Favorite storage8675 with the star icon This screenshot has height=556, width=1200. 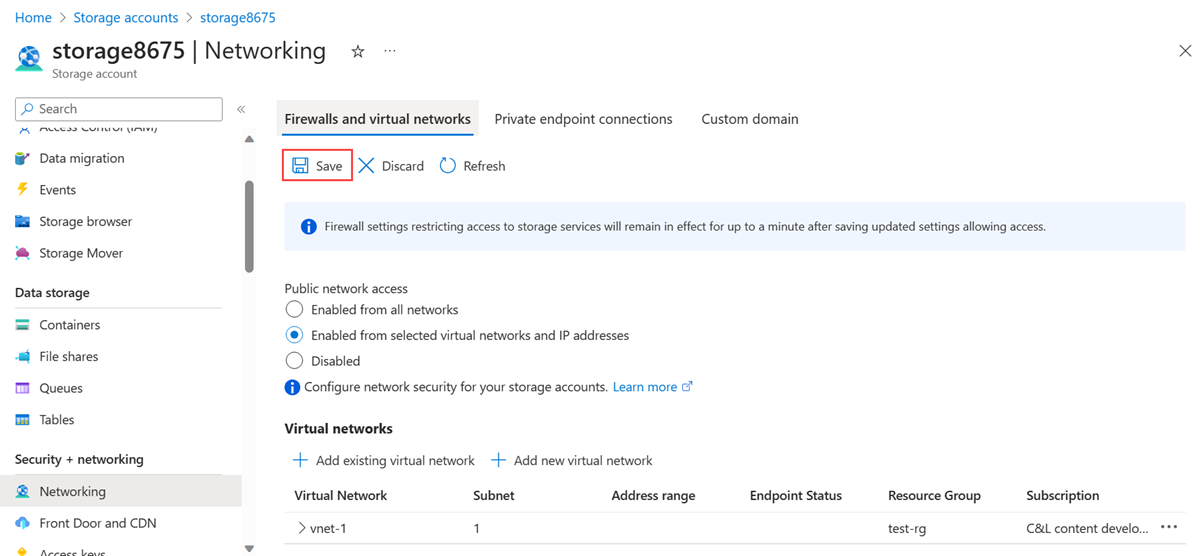[x=358, y=52]
